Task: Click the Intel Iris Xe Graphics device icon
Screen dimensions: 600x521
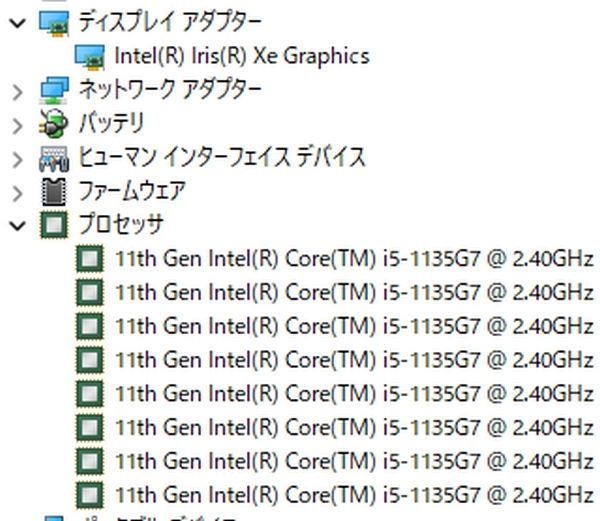Action: click(x=90, y=57)
